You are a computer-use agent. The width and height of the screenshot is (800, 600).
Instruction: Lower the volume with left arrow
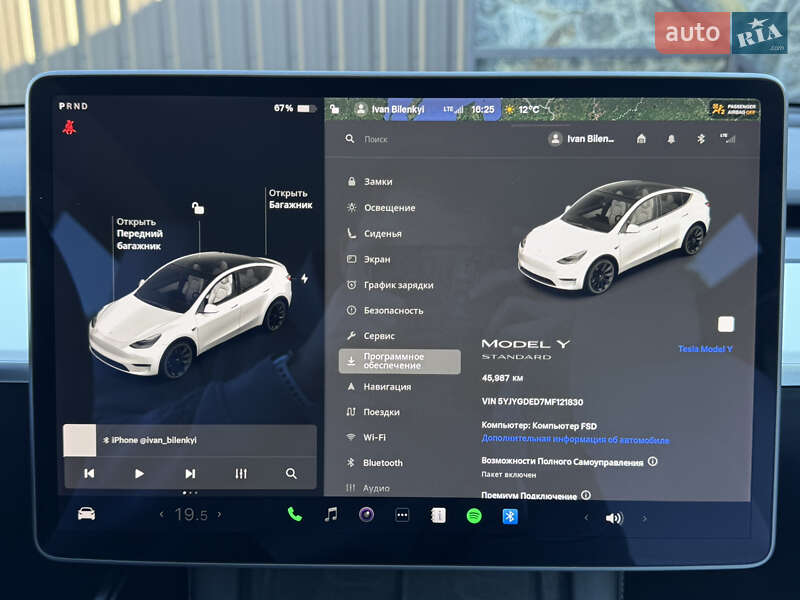pos(586,517)
